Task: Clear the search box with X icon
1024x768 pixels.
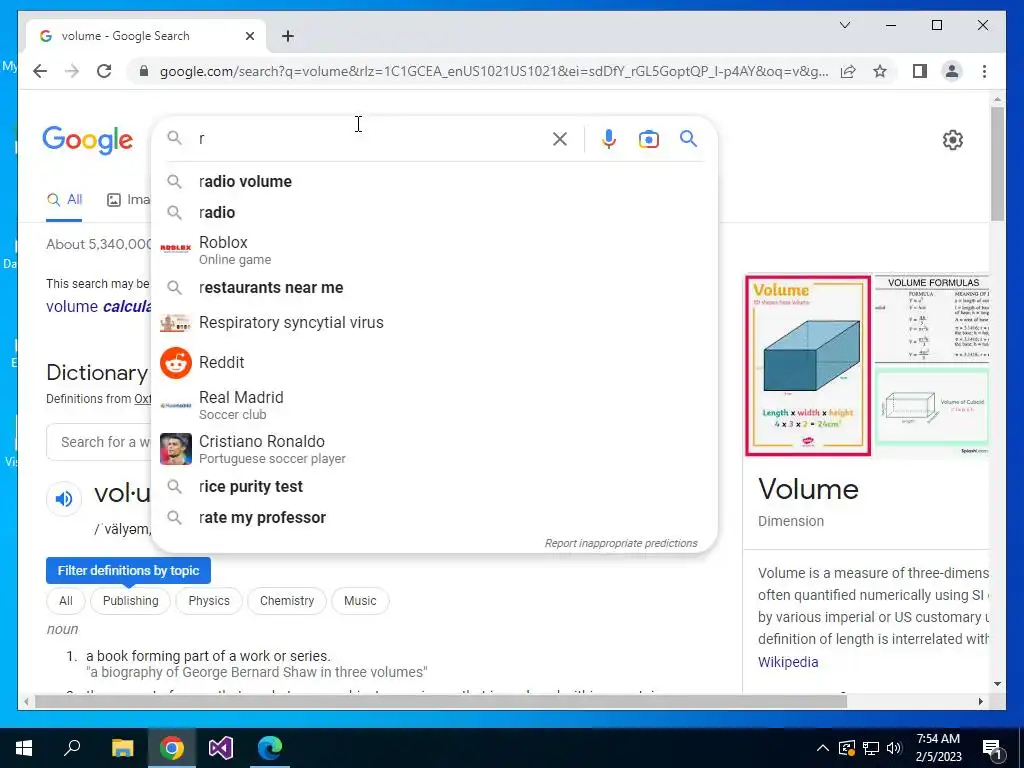Action: (560, 139)
